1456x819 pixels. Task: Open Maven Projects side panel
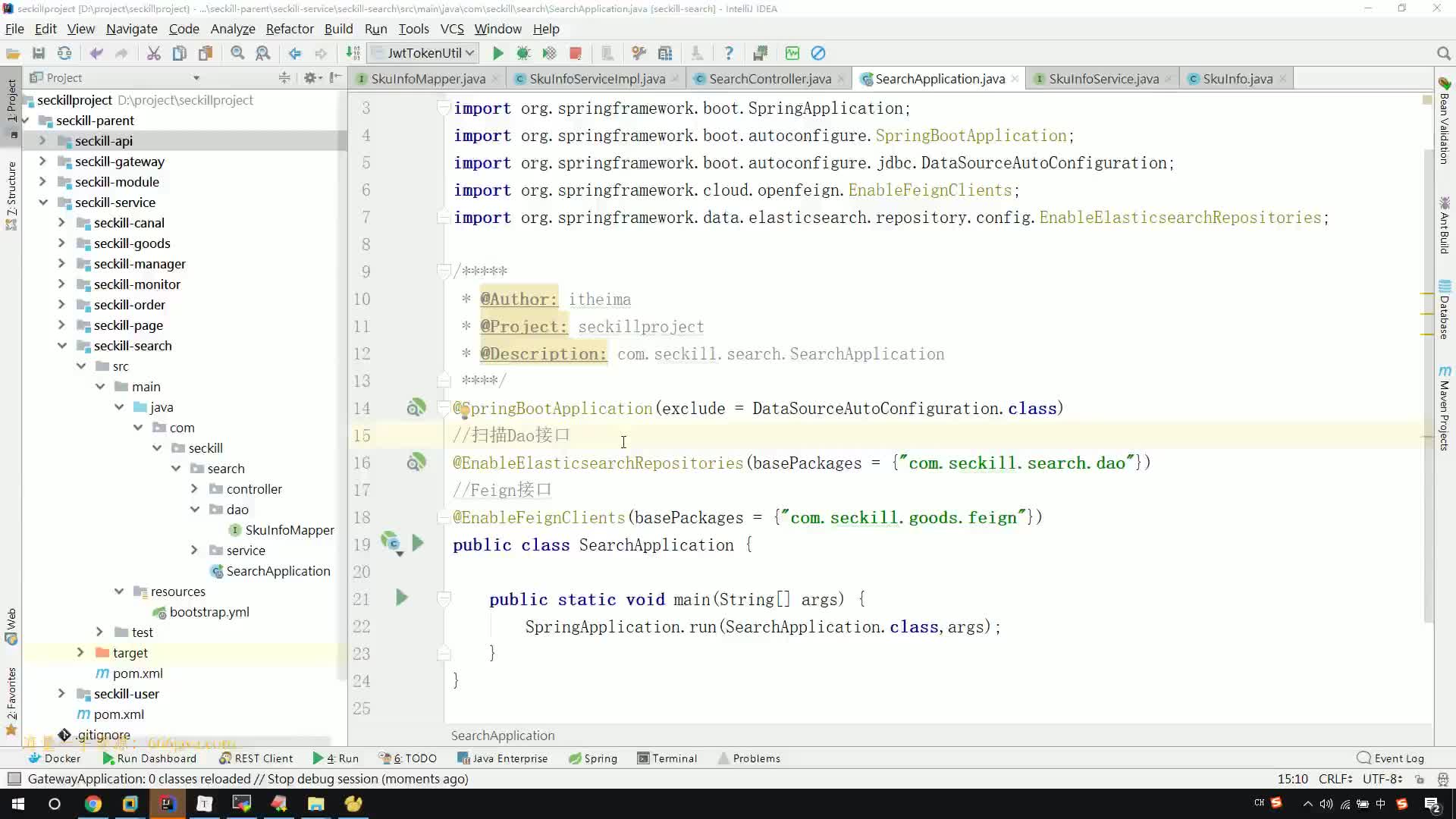pyautogui.click(x=1445, y=408)
